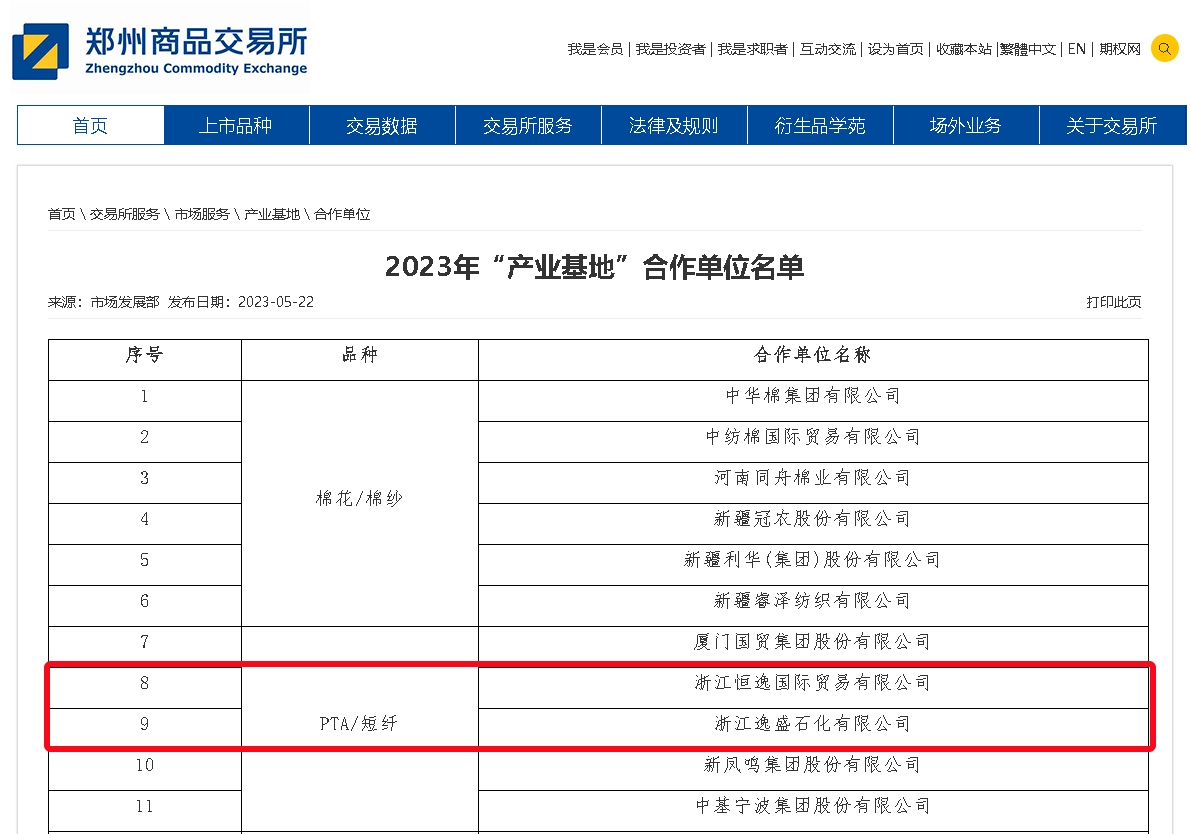The width and height of the screenshot is (1191, 834).
Task: Click the 我是投资者 link
Action: click(670, 49)
